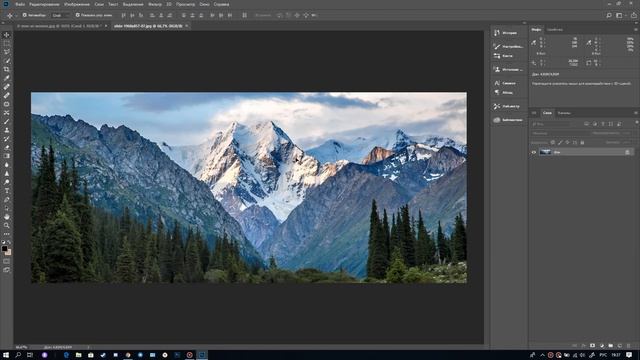Open the Файл menu
This screenshot has width=640, height=360.
[20, 4]
